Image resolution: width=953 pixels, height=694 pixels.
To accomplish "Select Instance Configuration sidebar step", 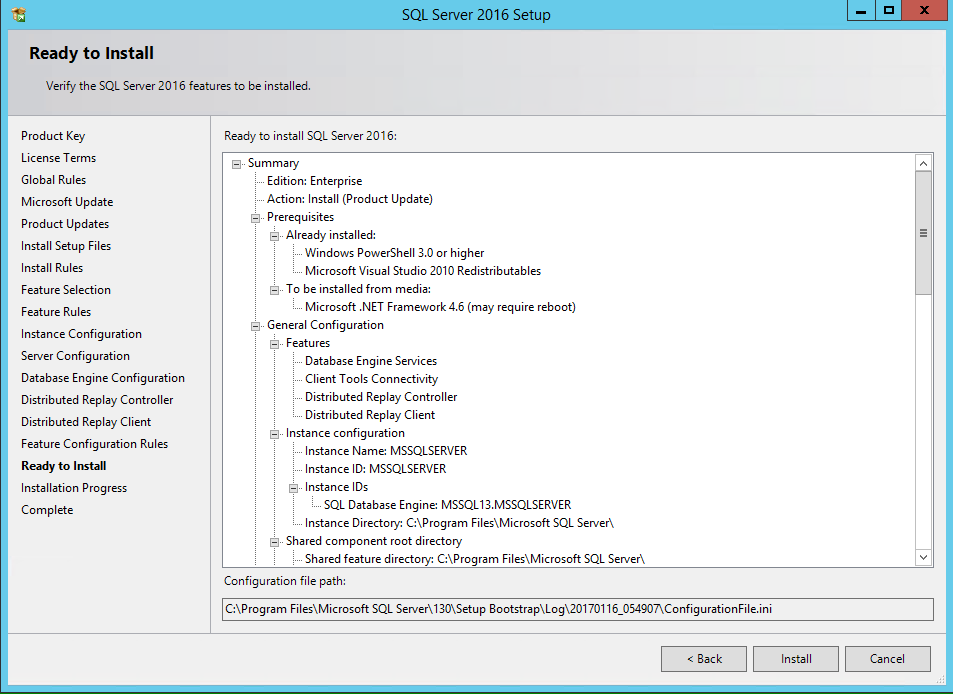I will pyautogui.click(x=81, y=334).
